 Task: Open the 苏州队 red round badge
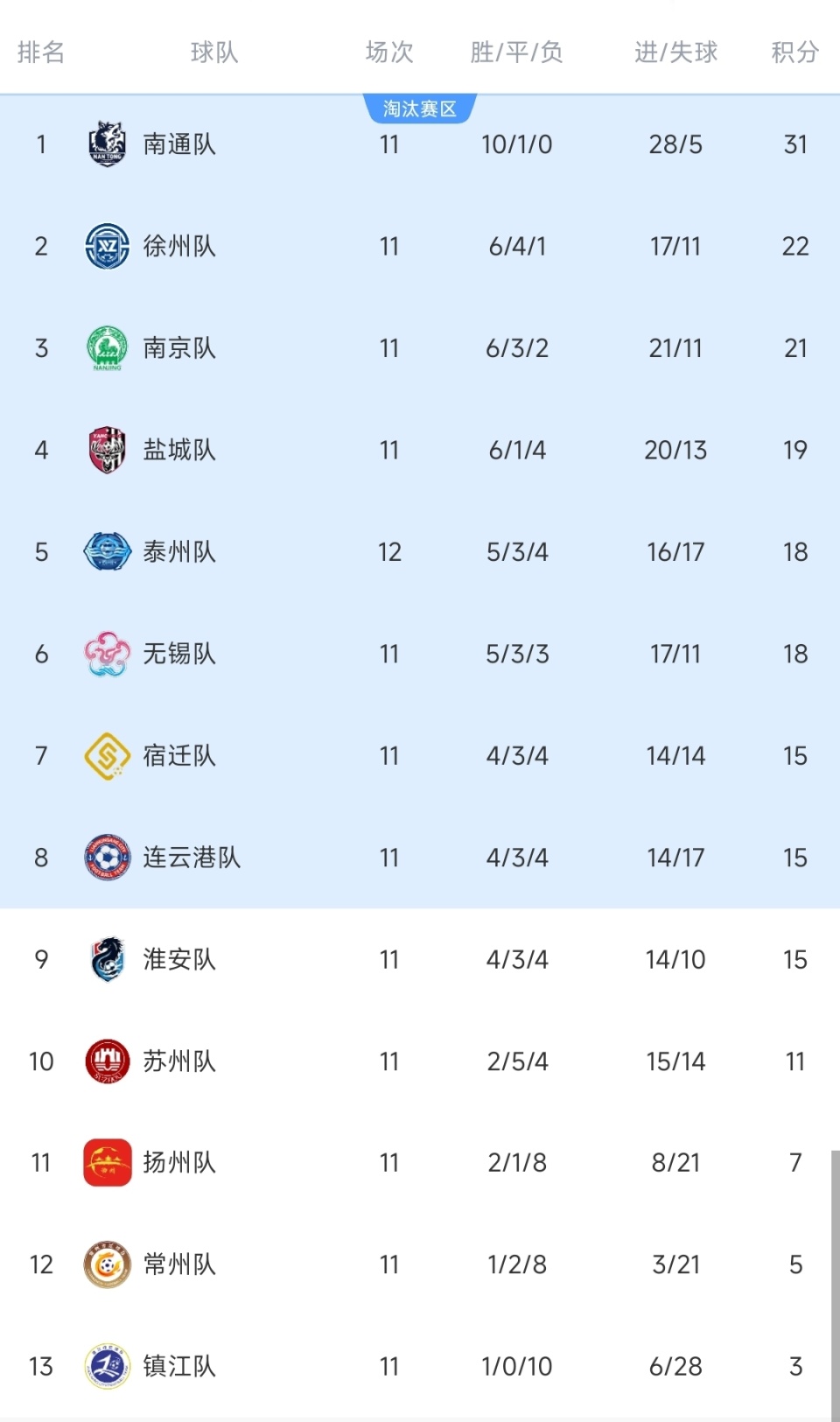pyautogui.click(x=107, y=1061)
